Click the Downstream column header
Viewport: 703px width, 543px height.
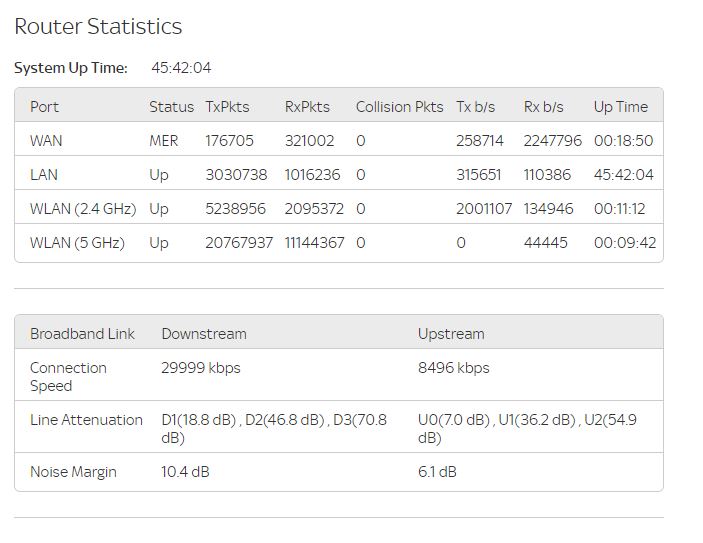(x=203, y=334)
